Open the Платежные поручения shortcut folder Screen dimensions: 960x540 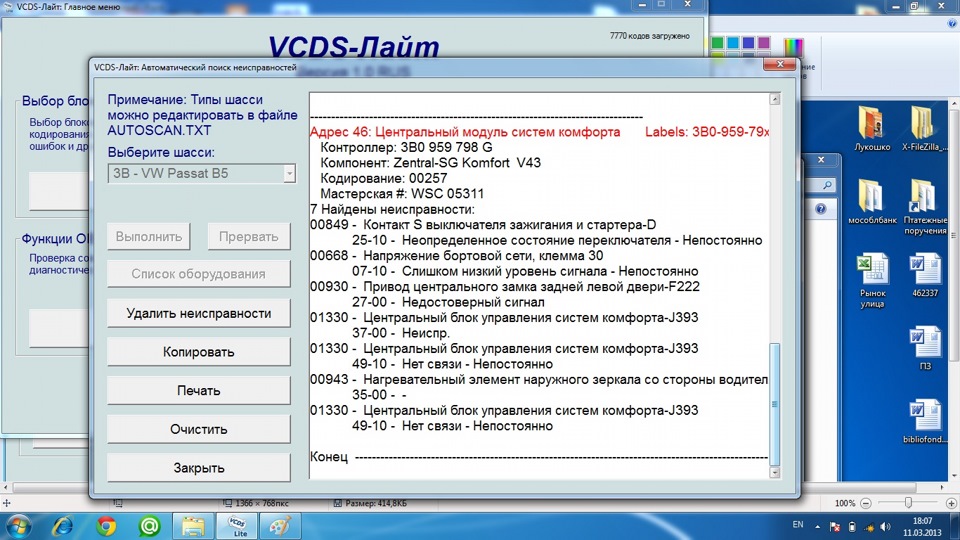(924, 207)
